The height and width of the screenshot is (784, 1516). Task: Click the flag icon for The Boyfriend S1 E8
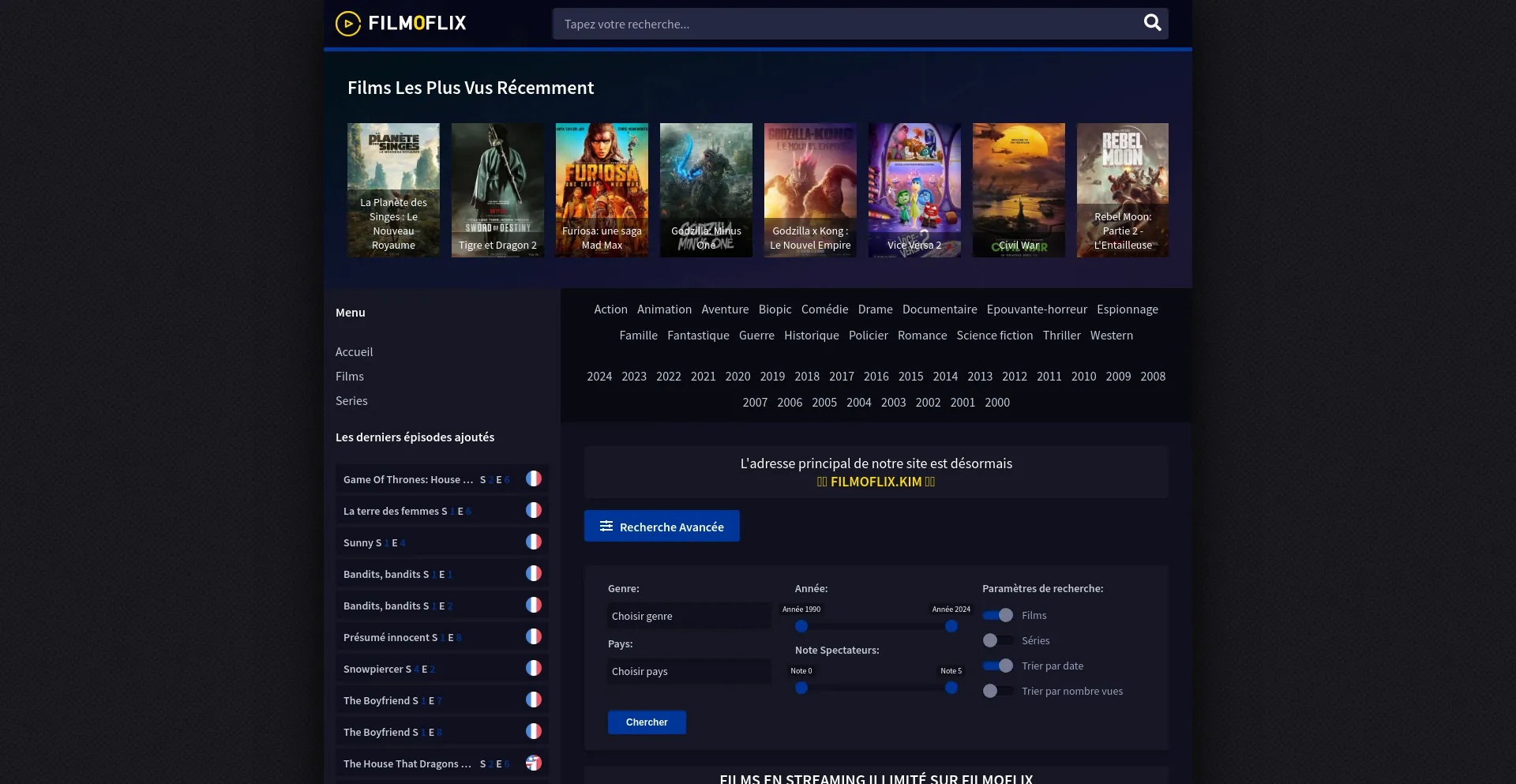tap(534, 731)
